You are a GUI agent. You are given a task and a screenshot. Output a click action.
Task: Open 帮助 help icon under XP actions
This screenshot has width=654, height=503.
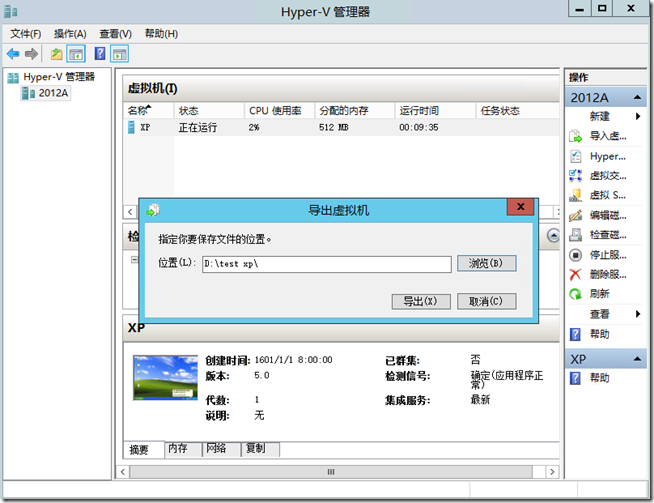pos(575,378)
